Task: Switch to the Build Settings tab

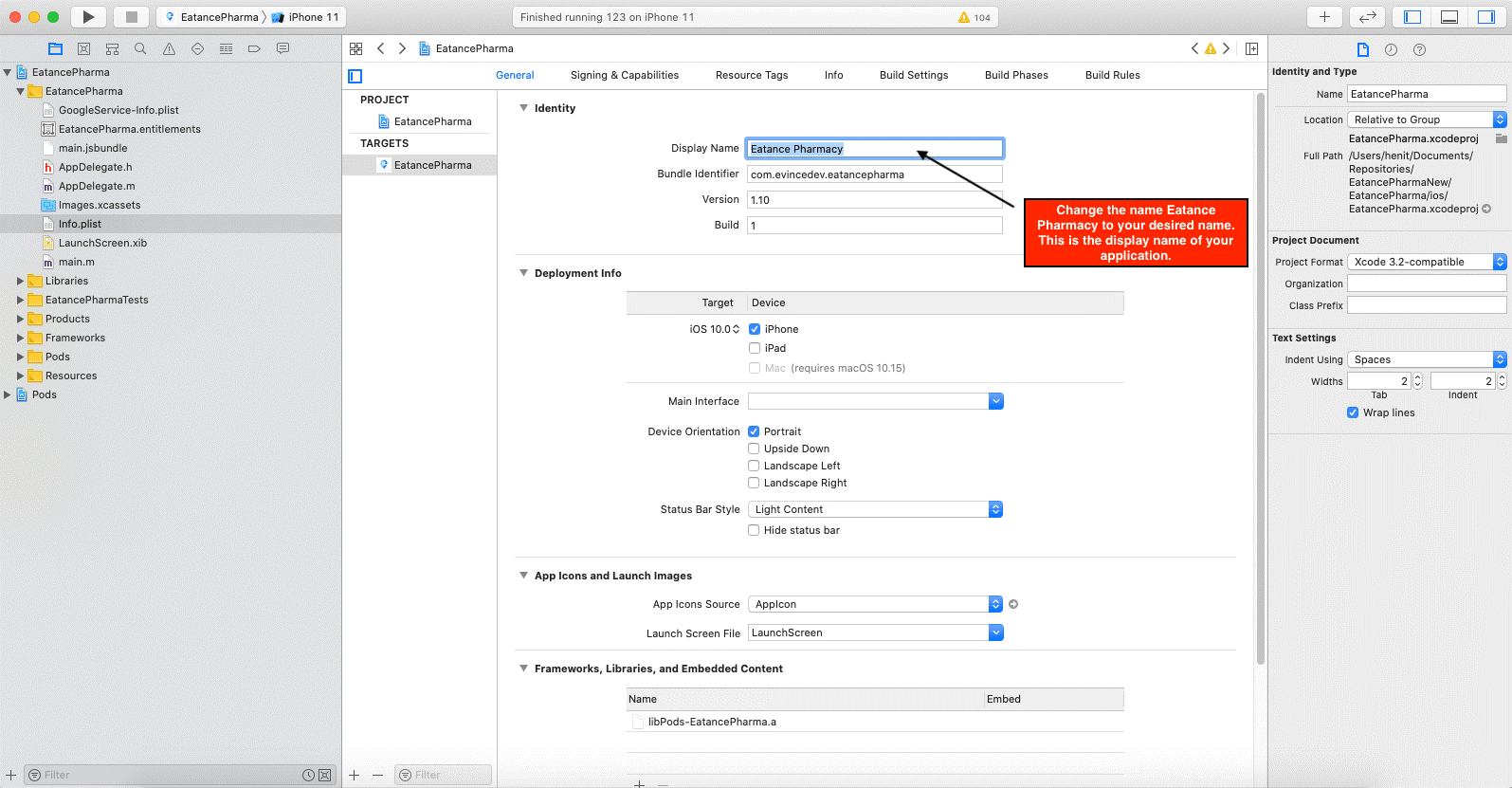Action: 913,75
